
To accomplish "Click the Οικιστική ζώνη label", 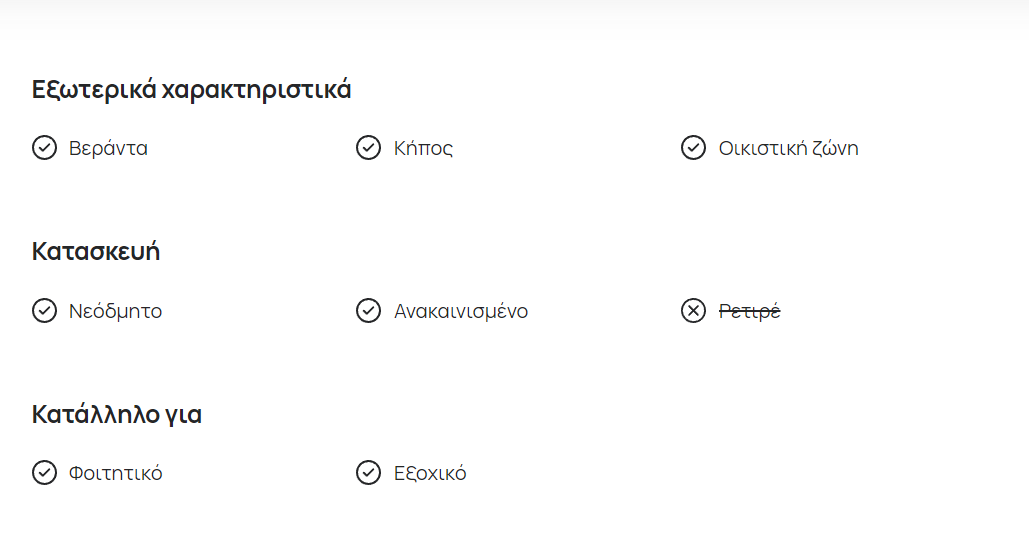I will (x=788, y=148).
